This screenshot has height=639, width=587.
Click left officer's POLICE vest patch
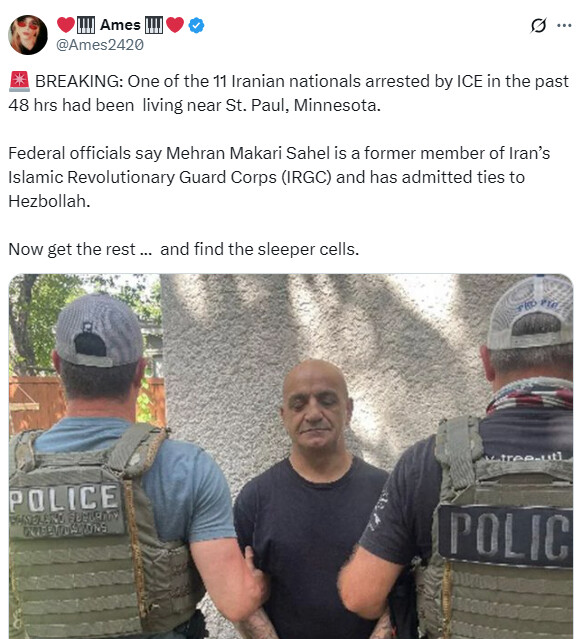point(66,509)
